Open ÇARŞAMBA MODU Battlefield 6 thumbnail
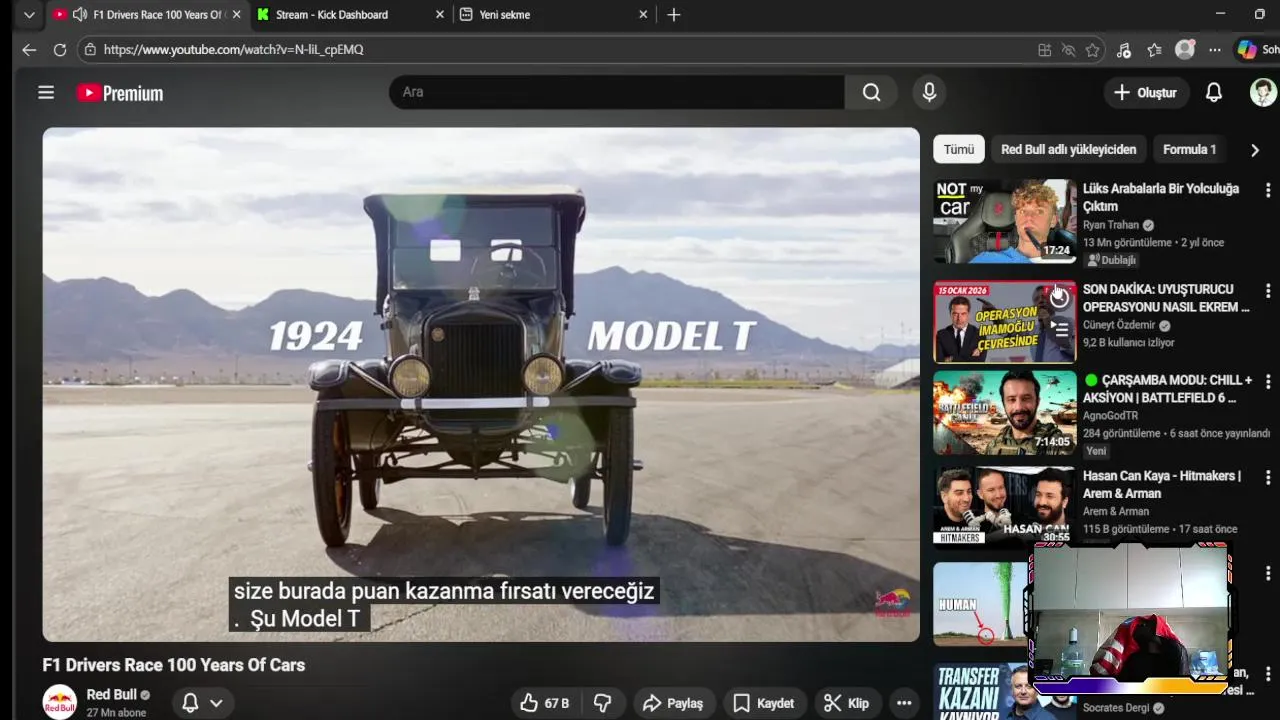1280x720 pixels. tap(1004, 413)
